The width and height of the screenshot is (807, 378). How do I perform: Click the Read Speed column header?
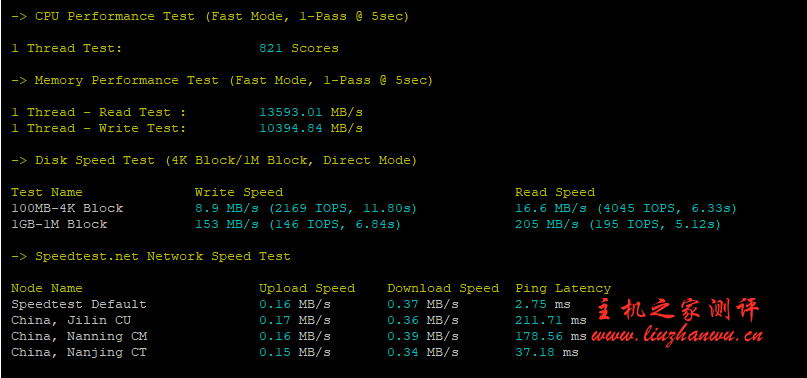[x=555, y=192]
